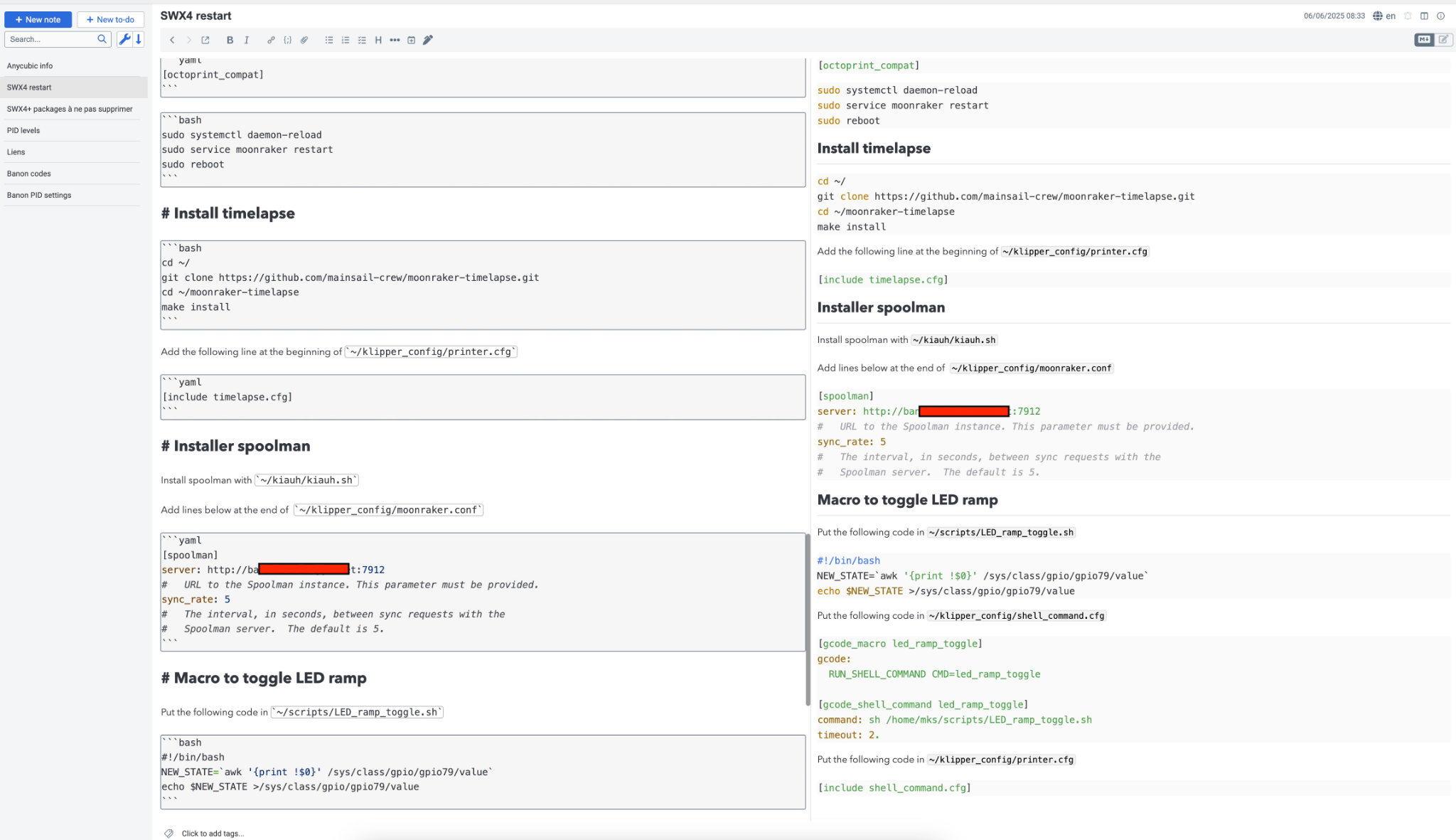This screenshot has height=840, width=1456.
Task: Attach a file with the paperclip icon
Action: pos(304,40)
